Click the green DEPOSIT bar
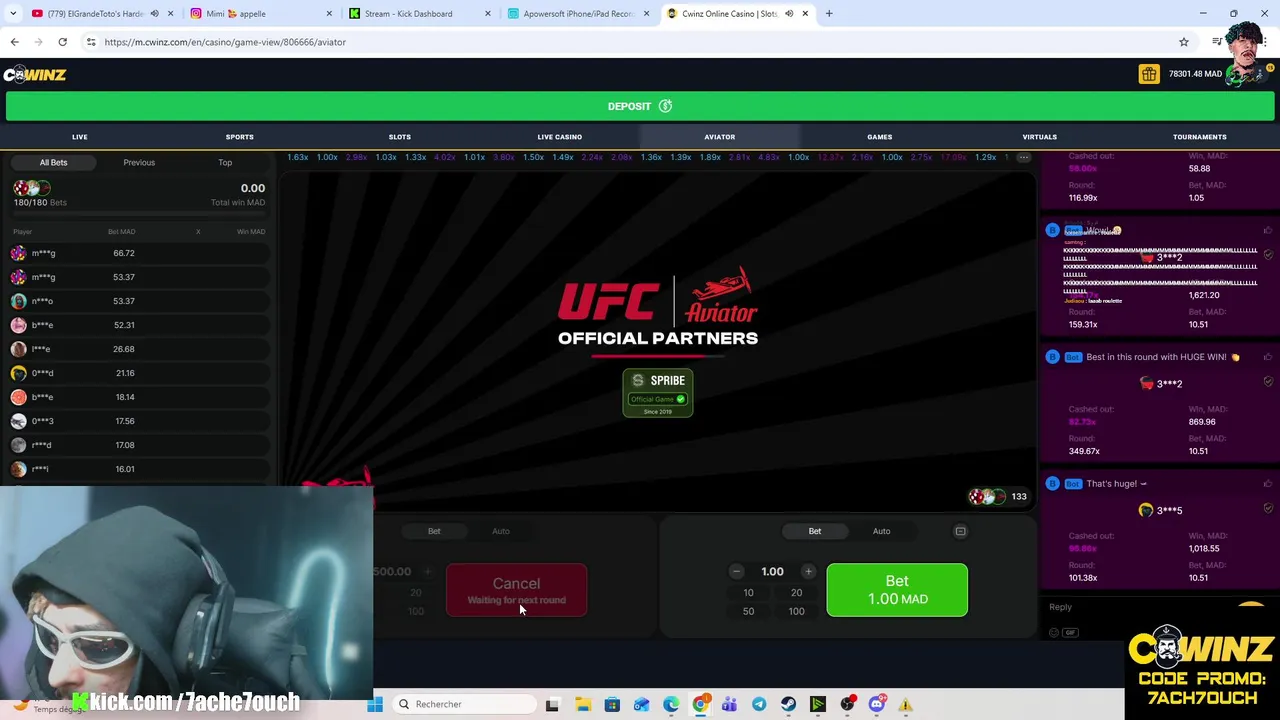This screenshot has width=1280, height=720. [x=640, y=106]
